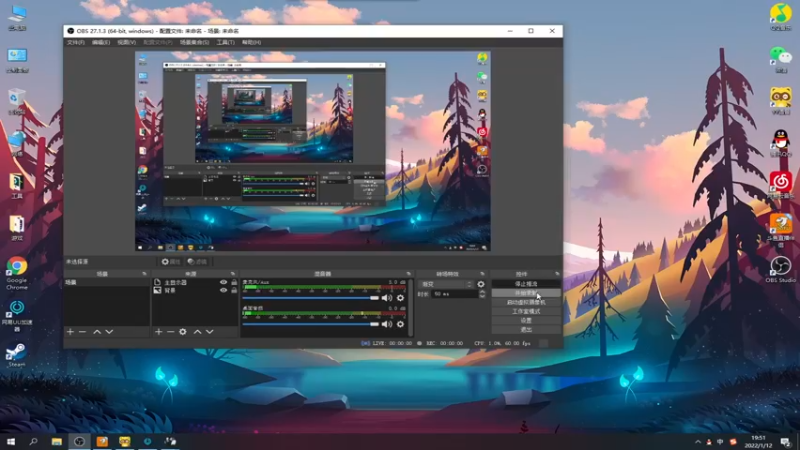Open the 帮助(H) menu
Viewport: 800px width, 450px height.
tap(252, 42)
